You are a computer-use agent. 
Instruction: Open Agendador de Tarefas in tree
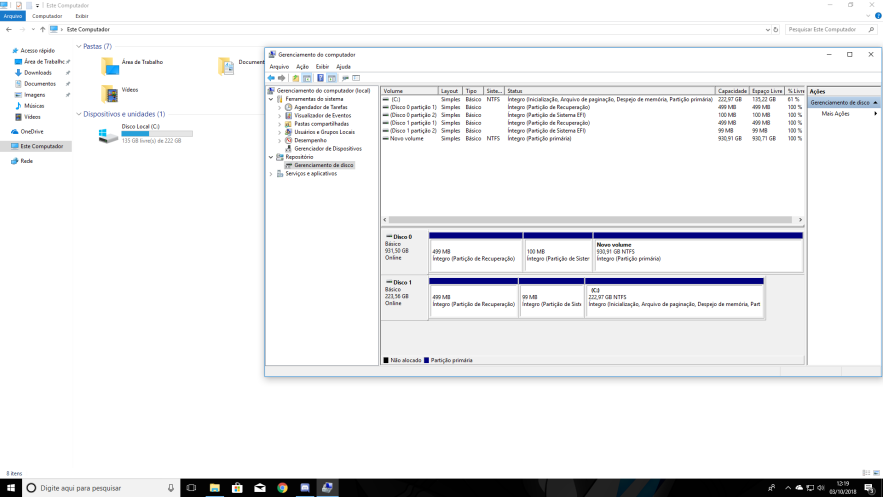pyautogui.click(x=320, y=107)
